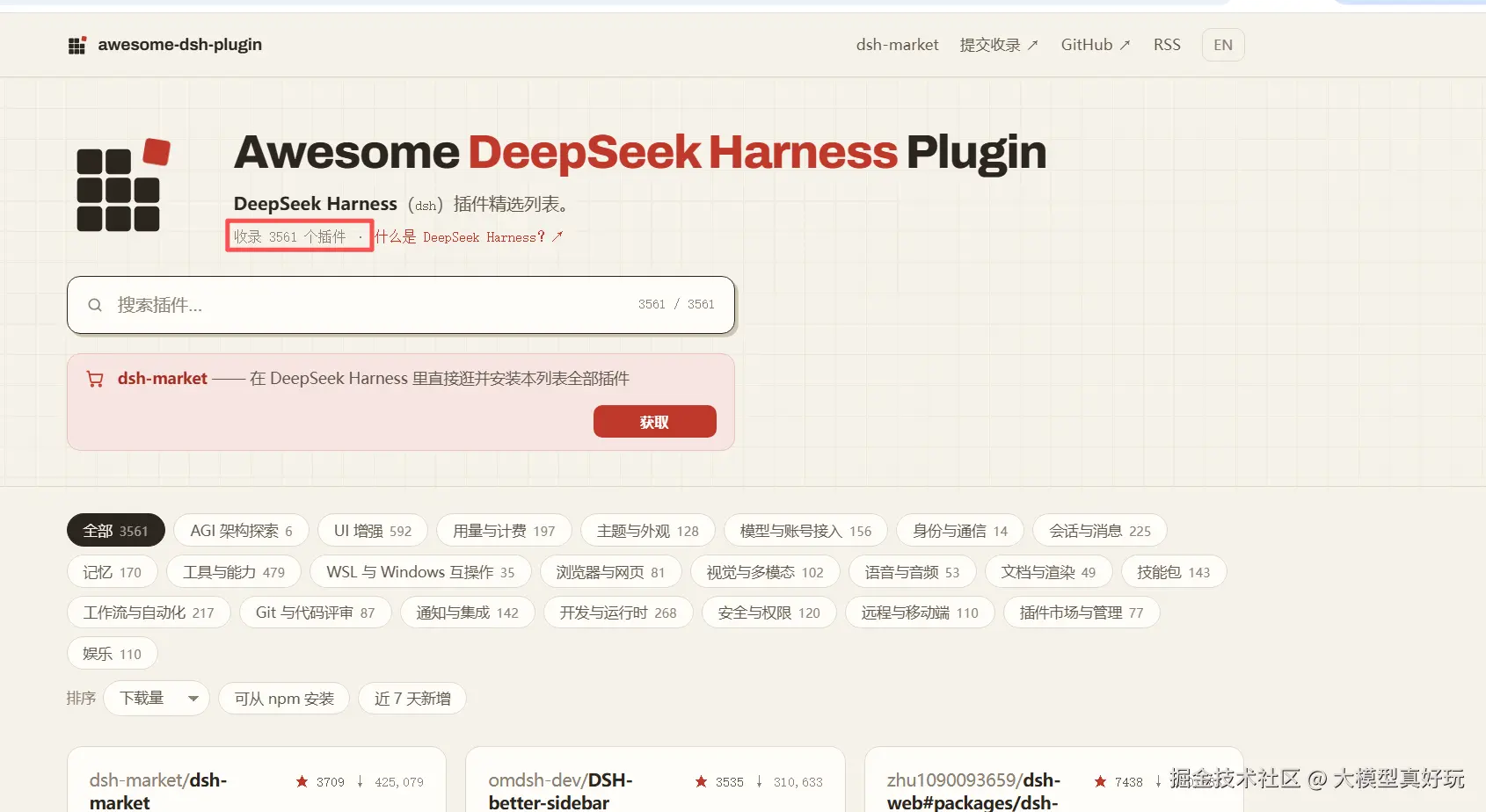Viewport: 1486px width, 812px height.
Task: Click the star icon beside 3535
Action: click(x=702, y=781)
